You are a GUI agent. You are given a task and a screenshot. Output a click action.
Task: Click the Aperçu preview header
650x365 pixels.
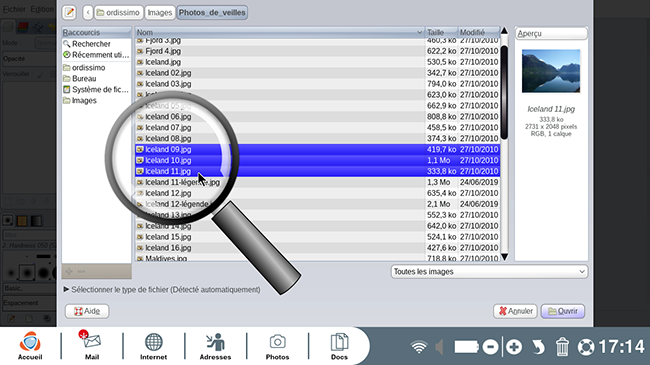click(551, 33)
